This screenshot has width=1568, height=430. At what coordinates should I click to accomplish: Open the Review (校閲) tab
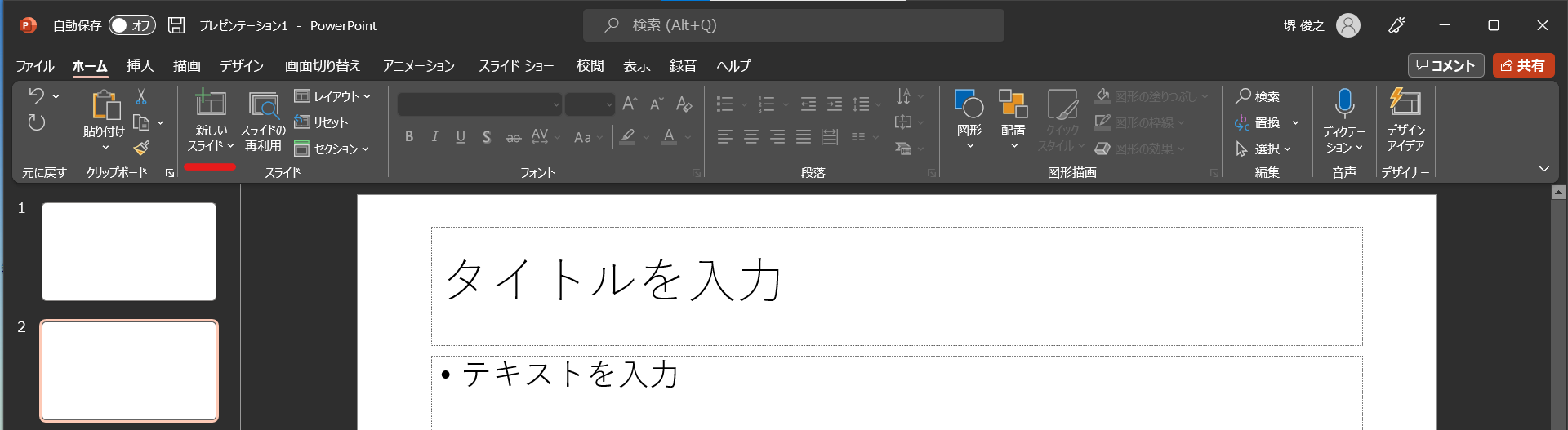[590, 65]
